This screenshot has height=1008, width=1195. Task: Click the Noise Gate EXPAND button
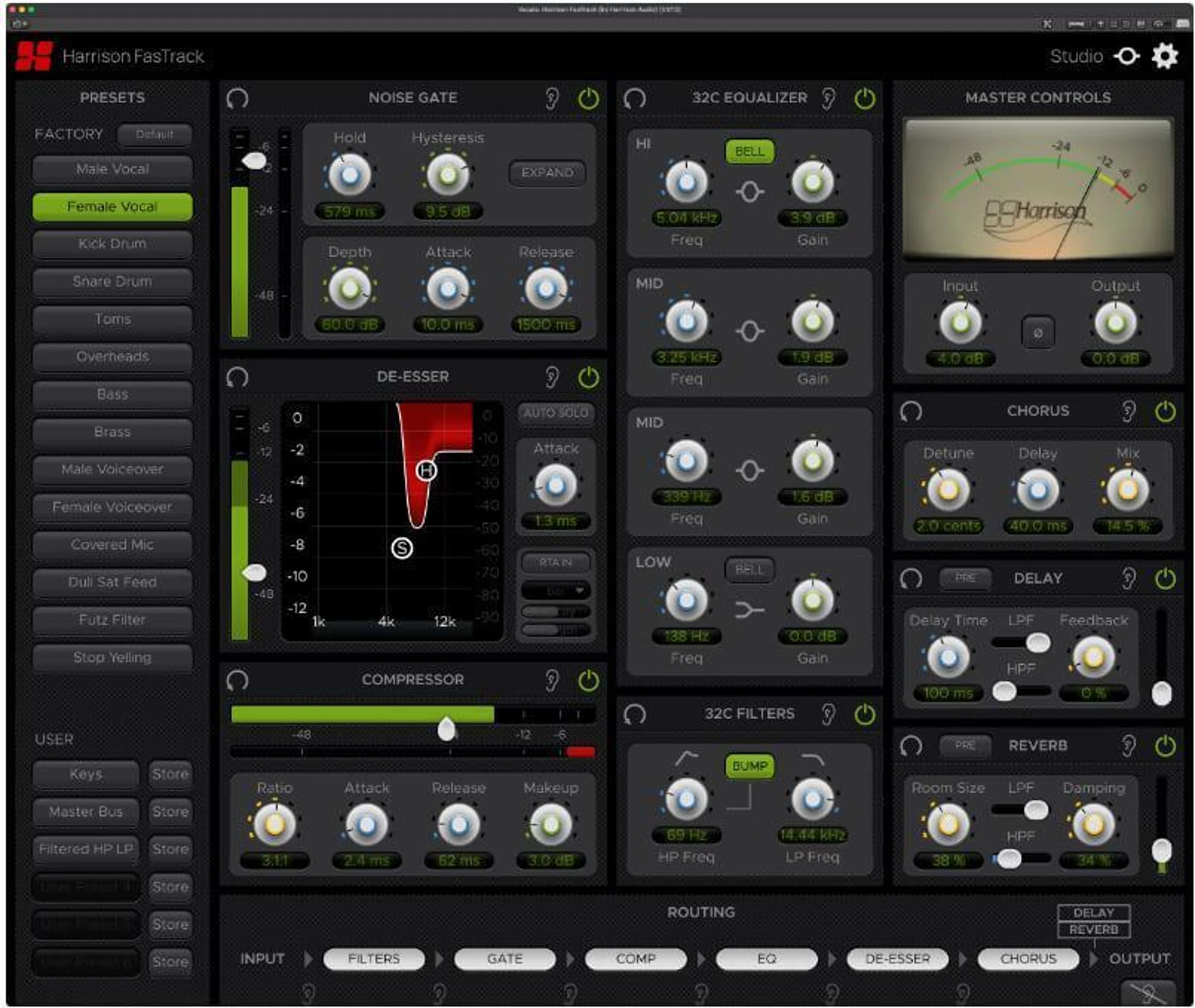547,173
